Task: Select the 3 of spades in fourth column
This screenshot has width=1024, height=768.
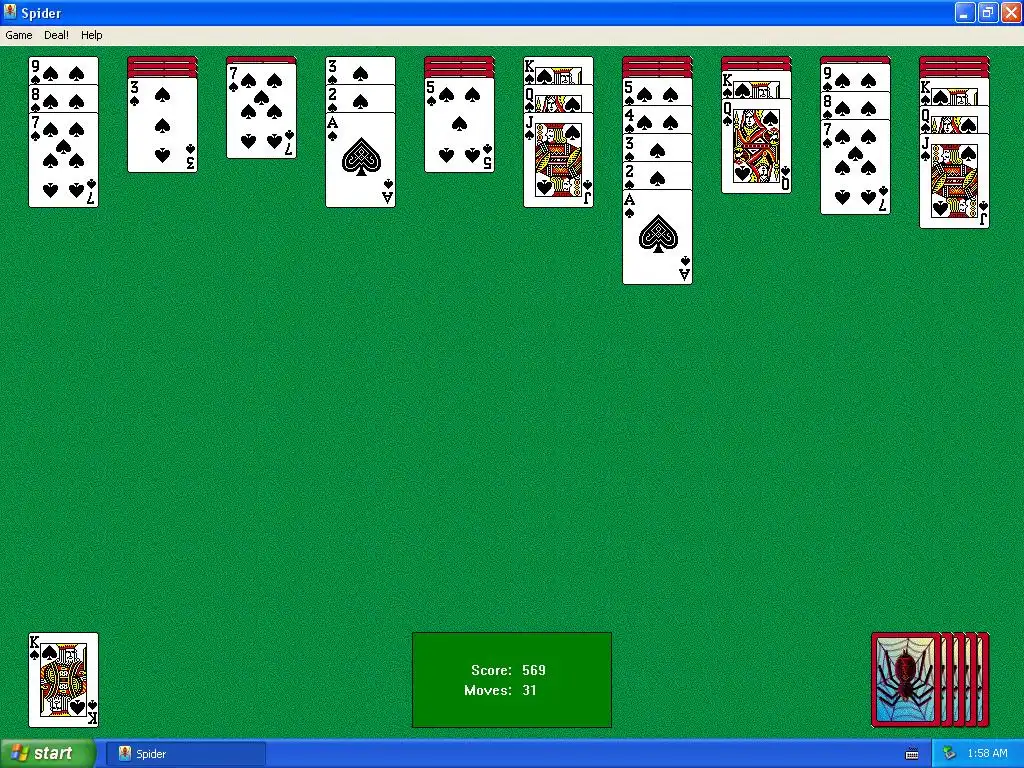Action: point(360,70)
